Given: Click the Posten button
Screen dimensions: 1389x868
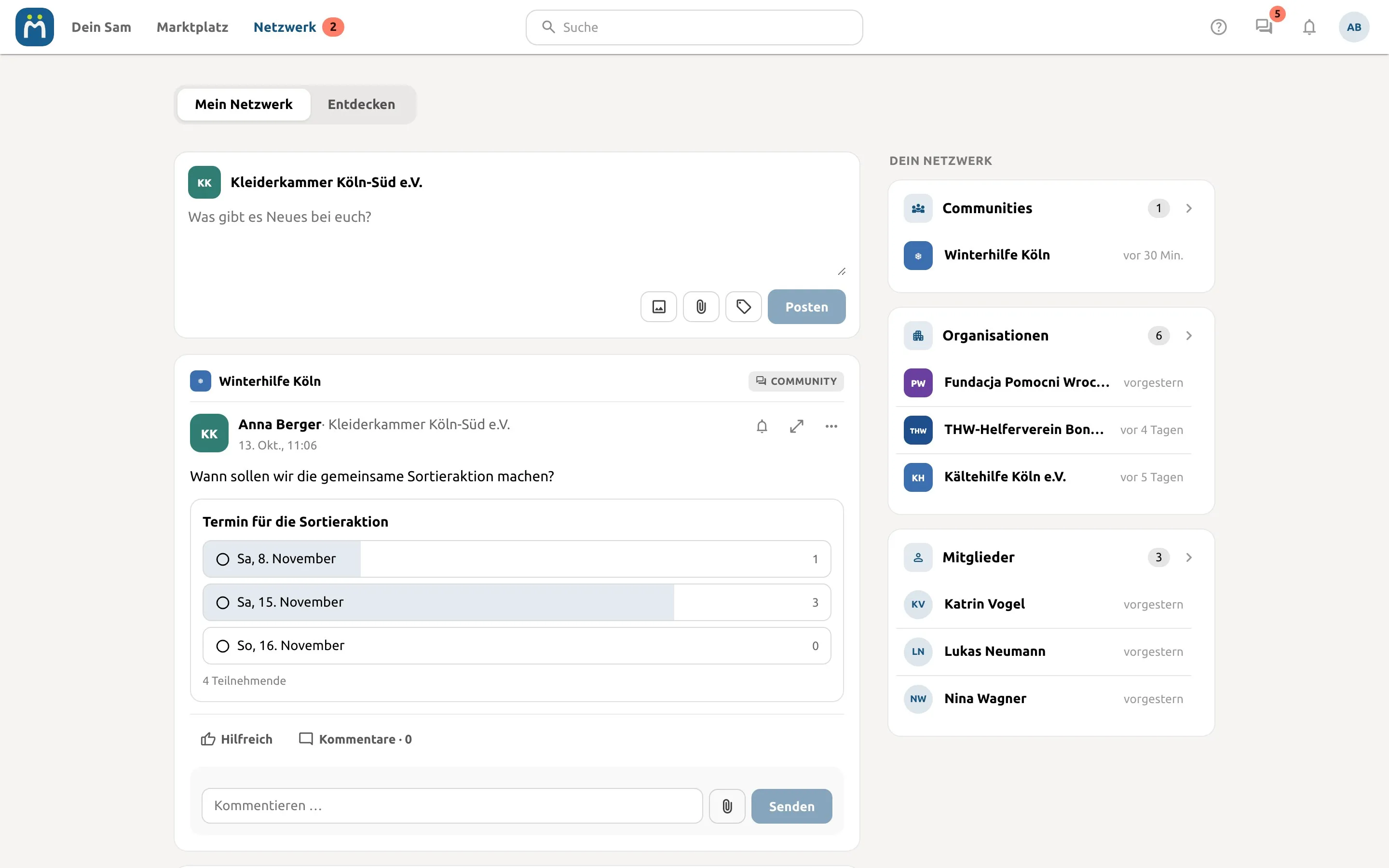Looking at the screenshot, I should (806, 307).
